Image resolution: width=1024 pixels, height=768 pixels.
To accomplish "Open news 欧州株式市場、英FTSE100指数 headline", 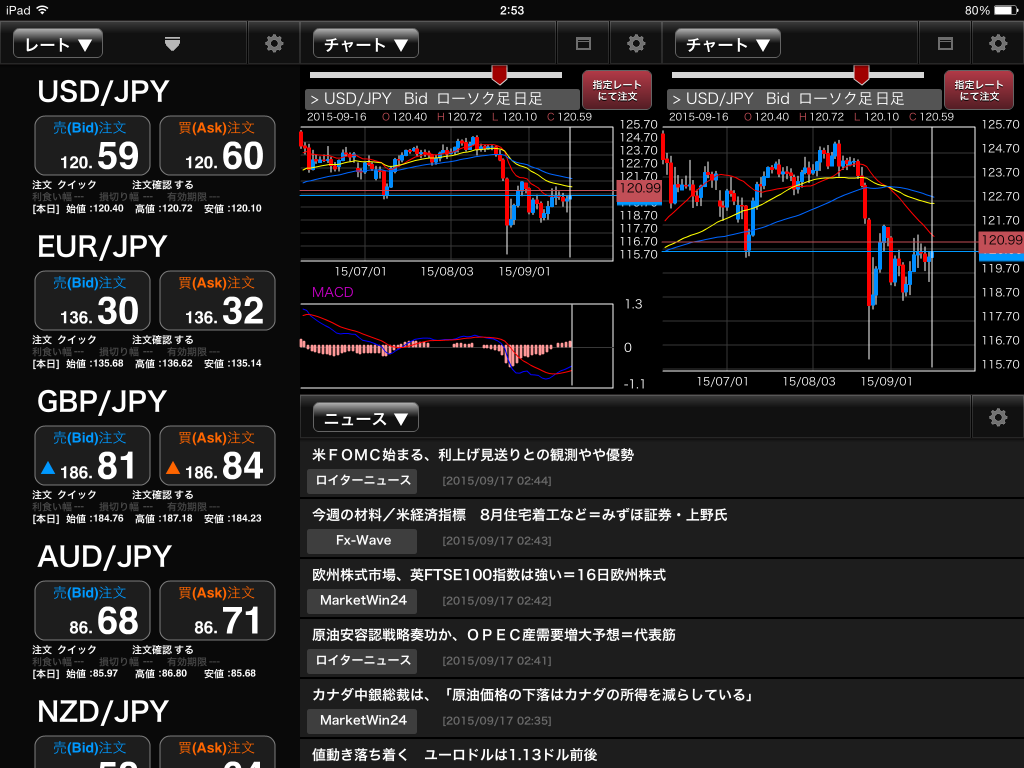I will [488, 575].
